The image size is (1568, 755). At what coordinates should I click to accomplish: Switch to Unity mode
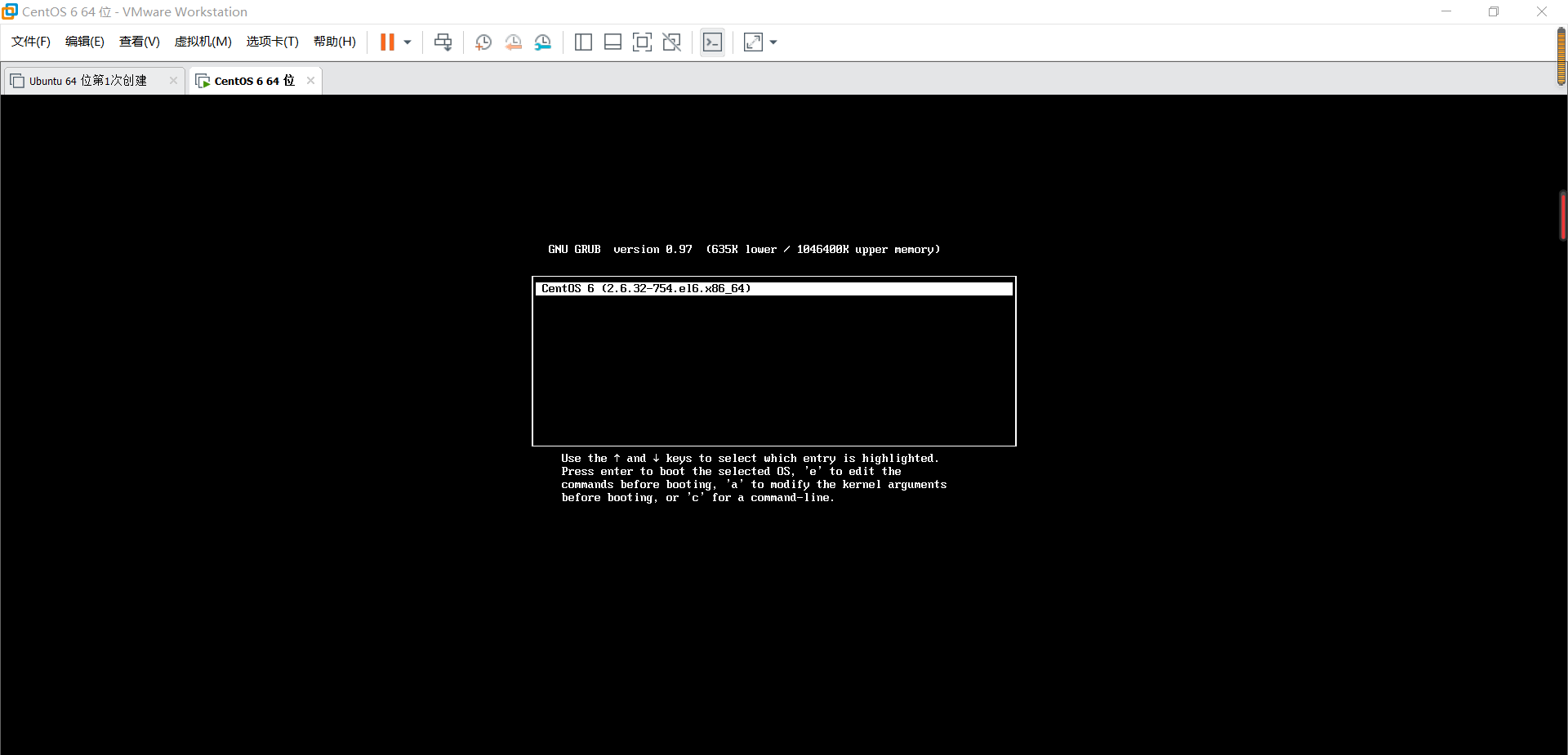pos(672,42)
